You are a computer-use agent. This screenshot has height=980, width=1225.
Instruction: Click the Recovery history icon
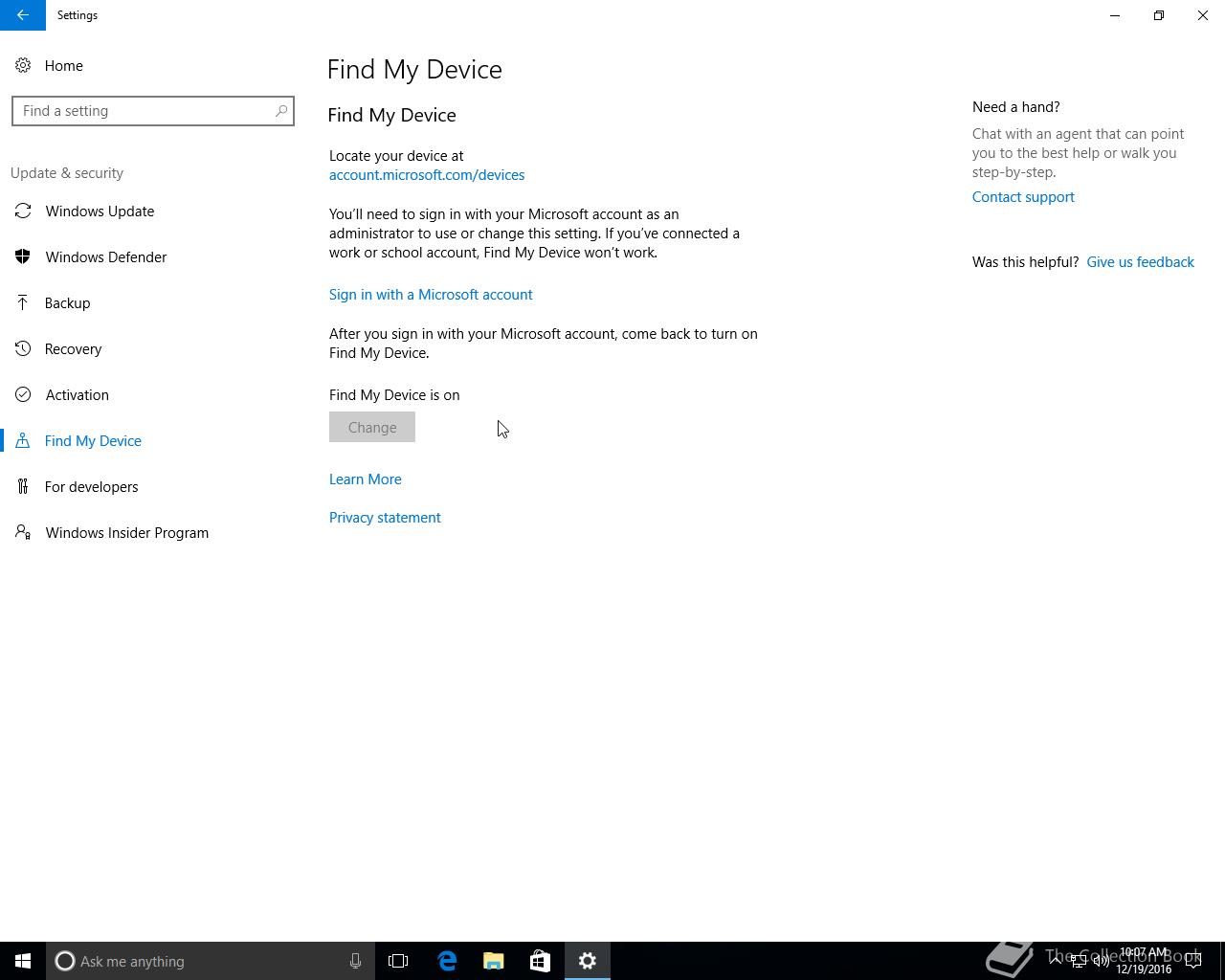tap(23, 348)
